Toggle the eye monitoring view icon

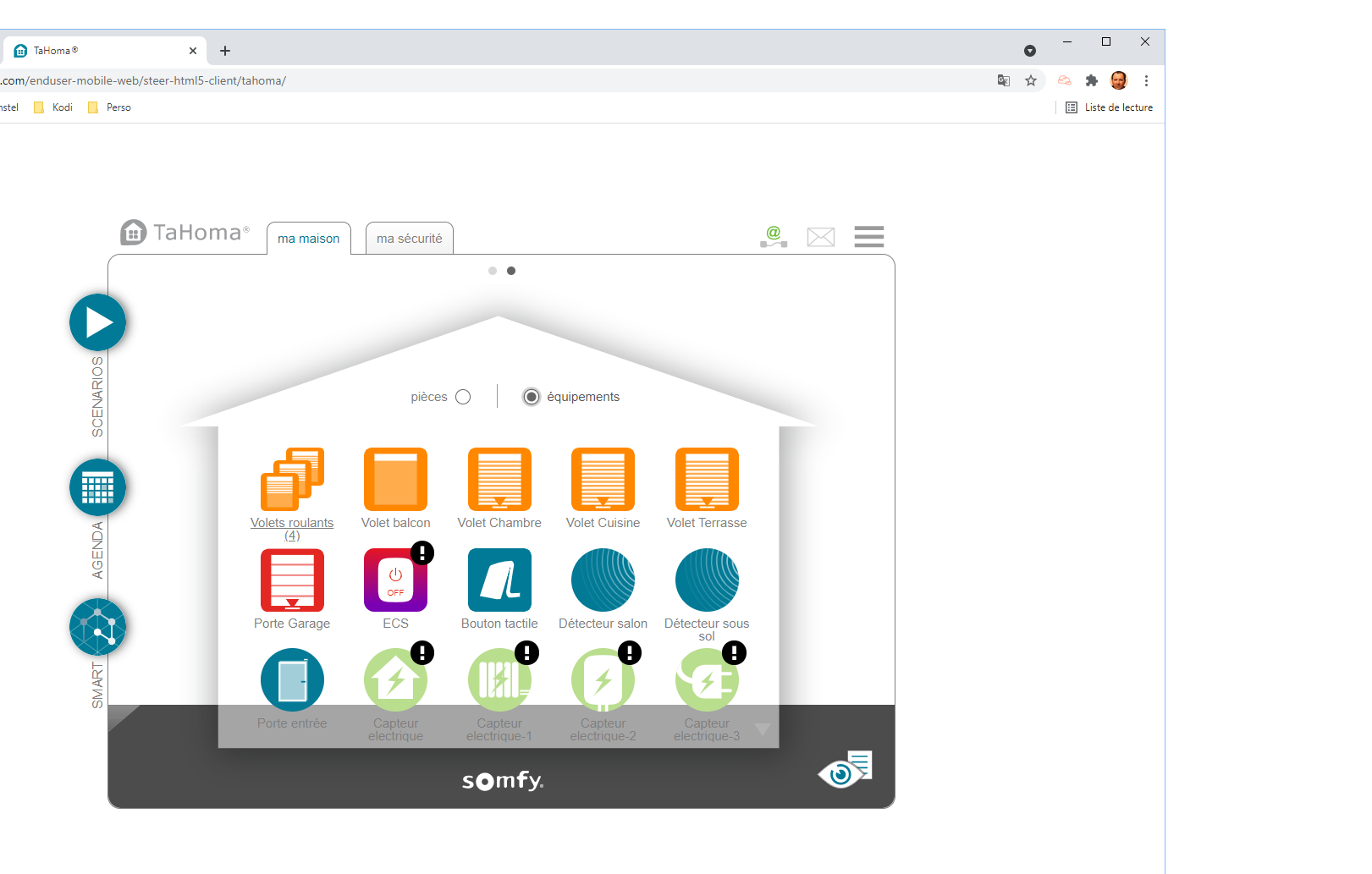coord(844,770)
